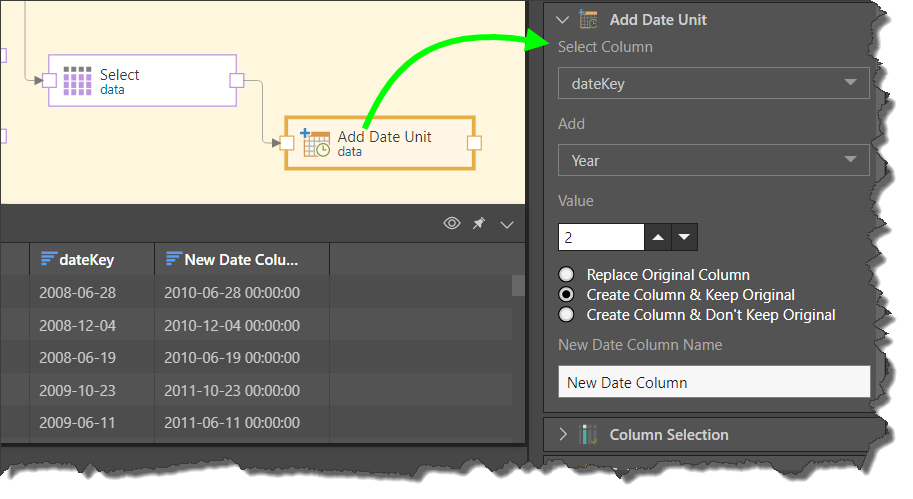Select Create Column & Keep Original
913x499 pixels.
(567, 295)
